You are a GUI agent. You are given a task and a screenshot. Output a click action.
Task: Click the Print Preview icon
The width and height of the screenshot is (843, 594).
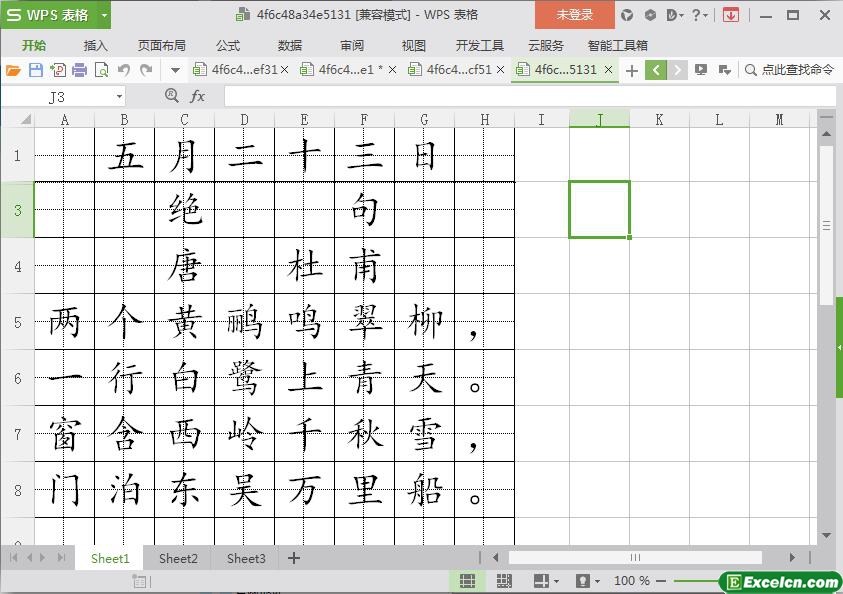coord(101,70)
